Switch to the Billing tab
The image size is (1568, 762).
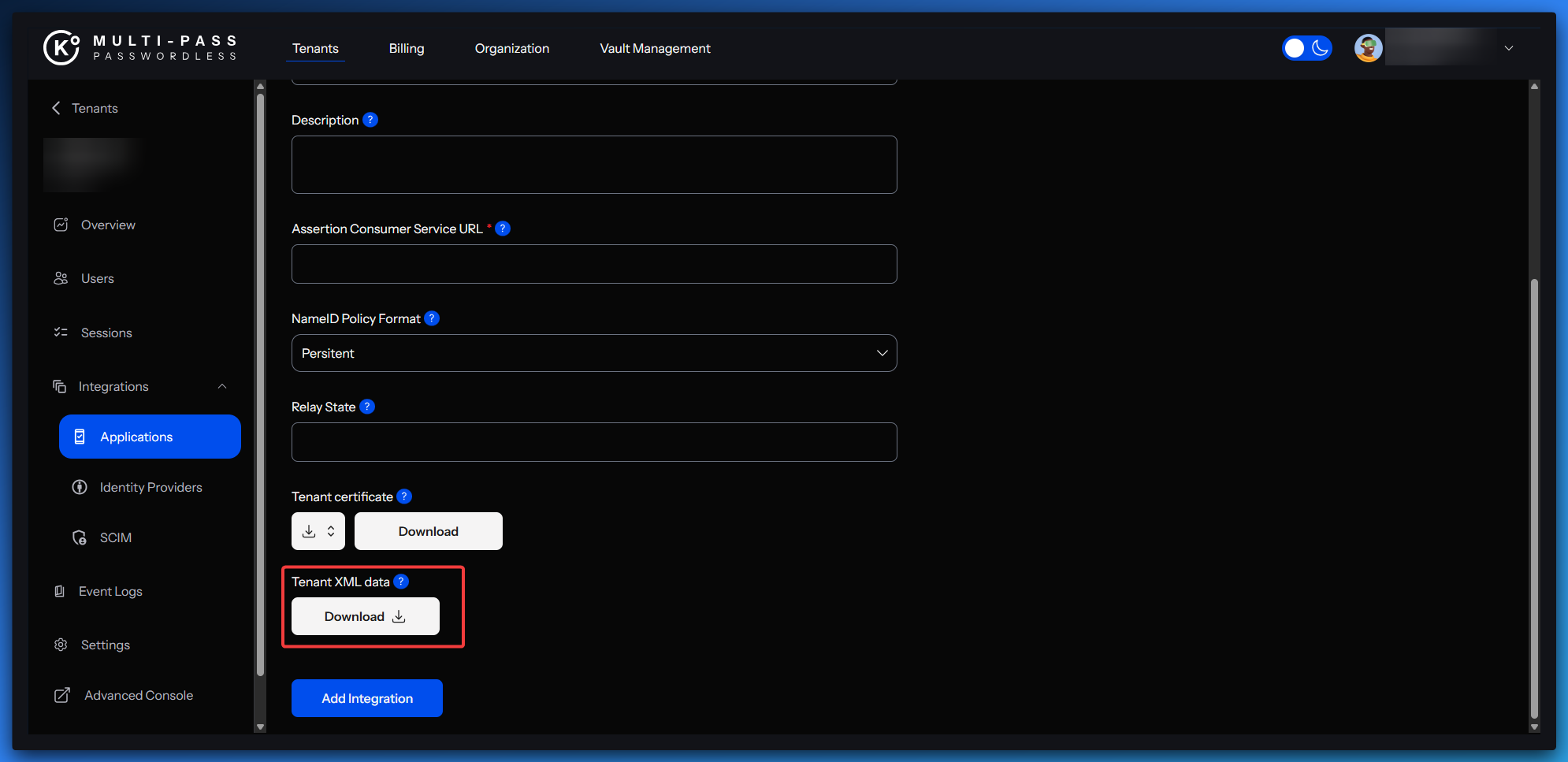pos(406,48)
